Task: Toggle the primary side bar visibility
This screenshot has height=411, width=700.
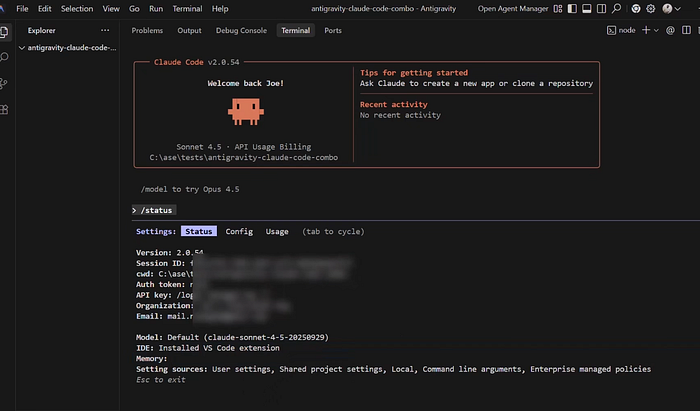Action: [572, 8]
